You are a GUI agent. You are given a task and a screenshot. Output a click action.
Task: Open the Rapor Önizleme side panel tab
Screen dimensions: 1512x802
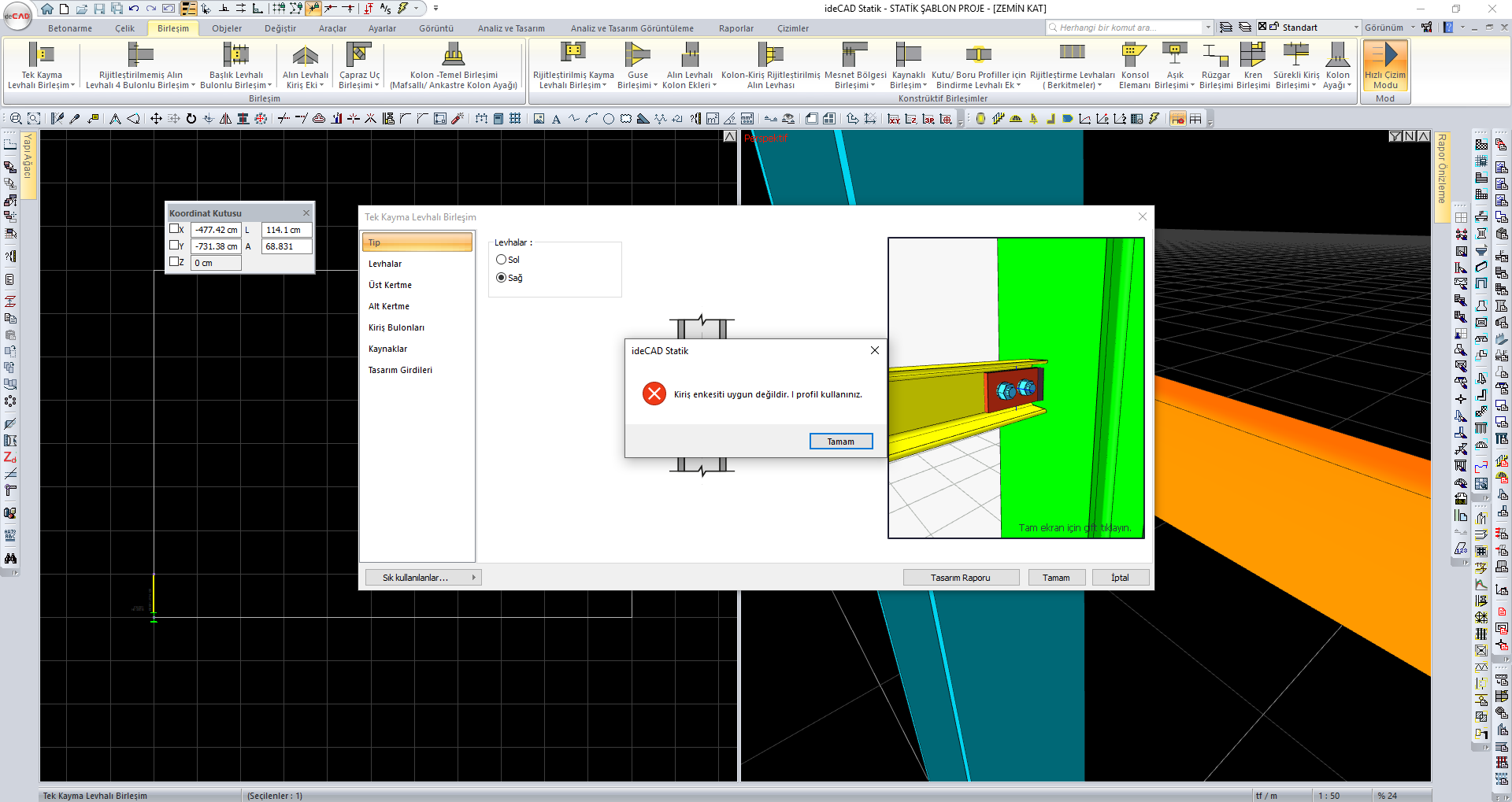1442,177
